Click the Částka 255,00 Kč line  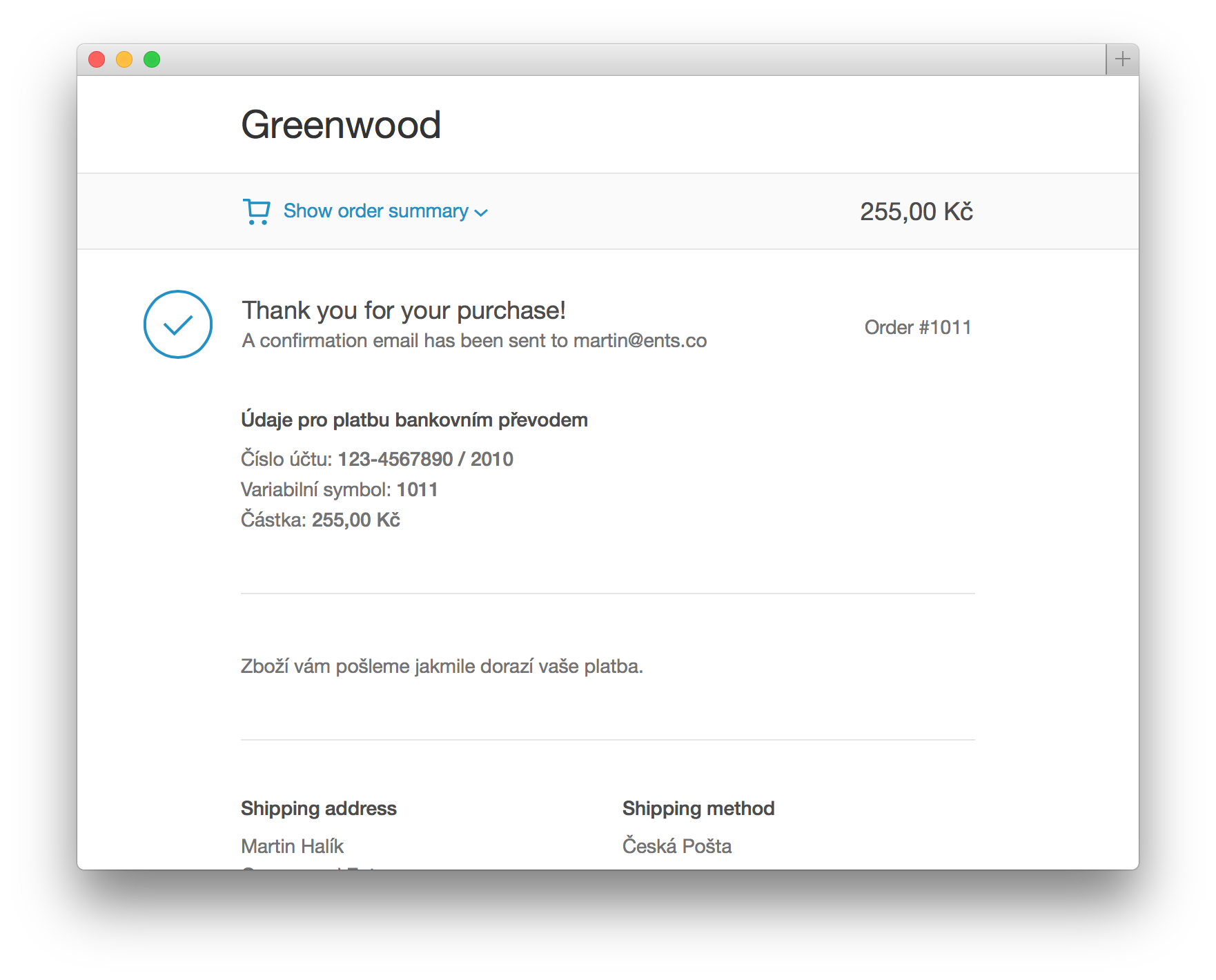(320, 520)
